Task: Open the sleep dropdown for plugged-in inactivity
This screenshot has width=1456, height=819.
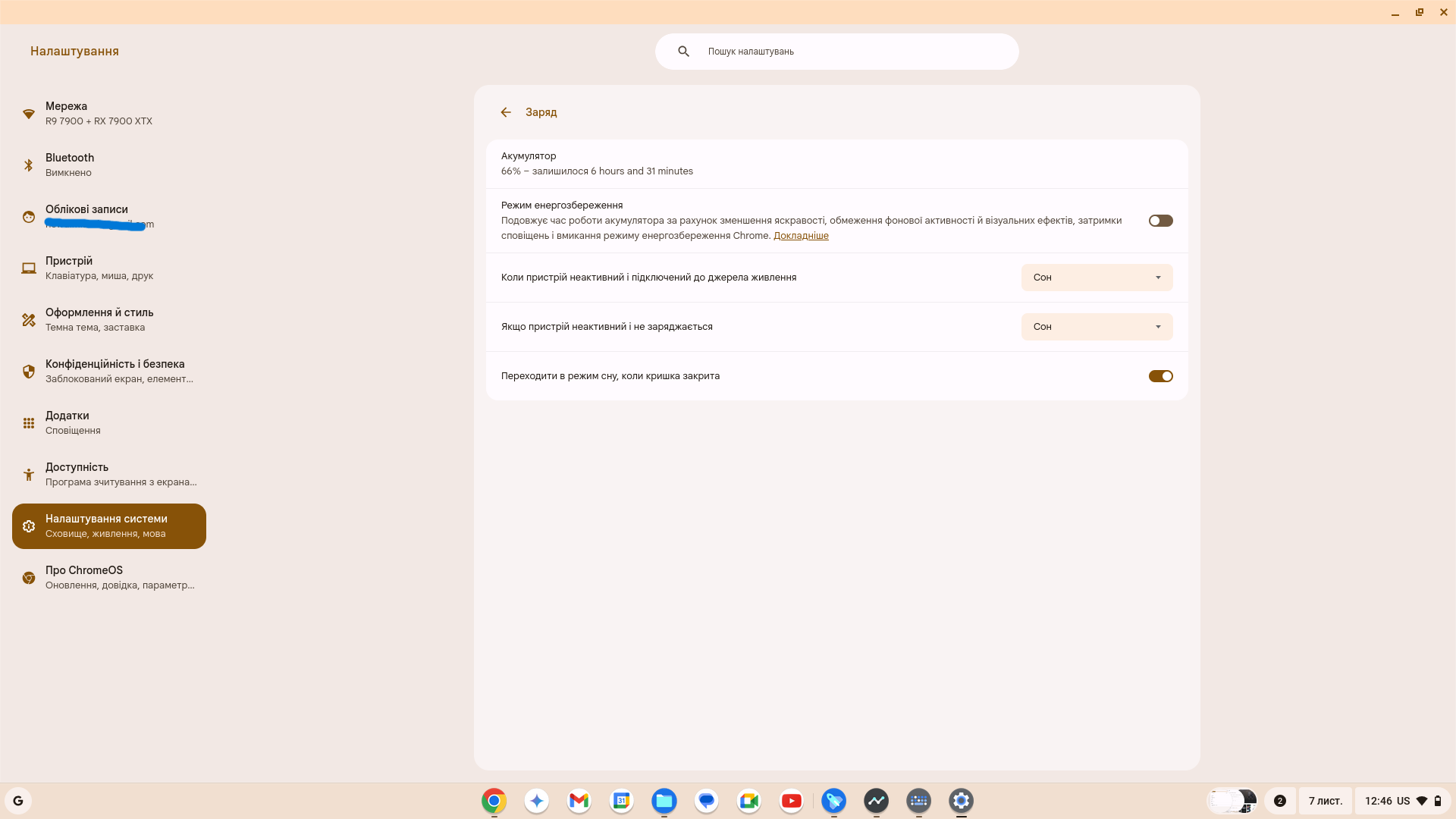Action: click(x=1097, y=278)
